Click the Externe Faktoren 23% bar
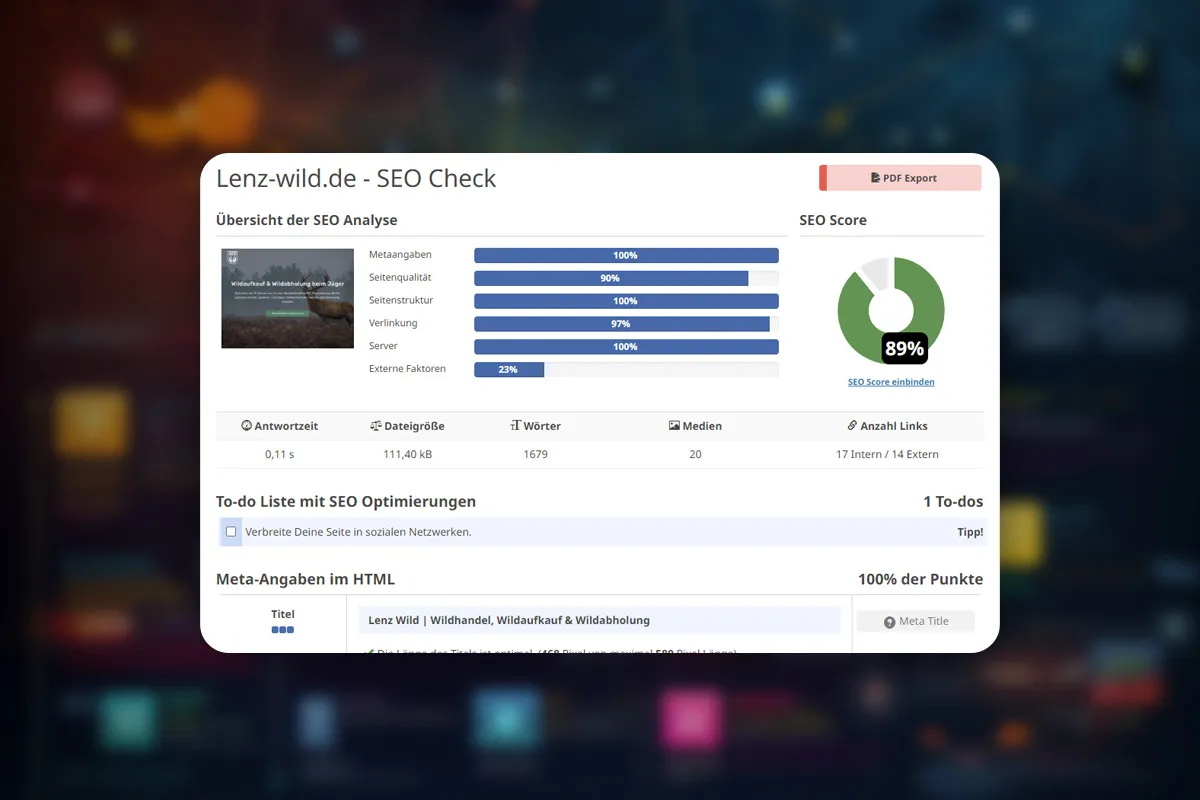The height and width of the screenshot is (800, 1200). pos(626,369)
